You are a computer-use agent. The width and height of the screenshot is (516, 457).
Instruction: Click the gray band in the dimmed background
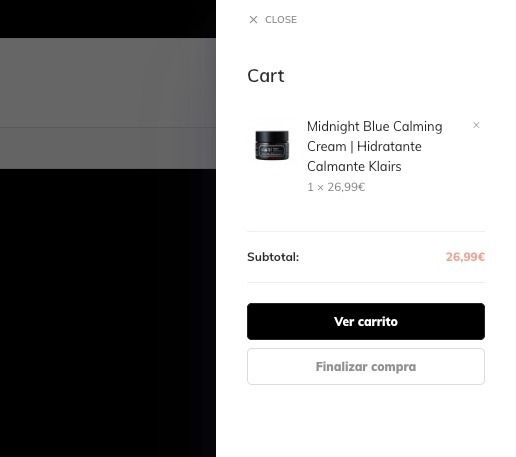[108, 83]
